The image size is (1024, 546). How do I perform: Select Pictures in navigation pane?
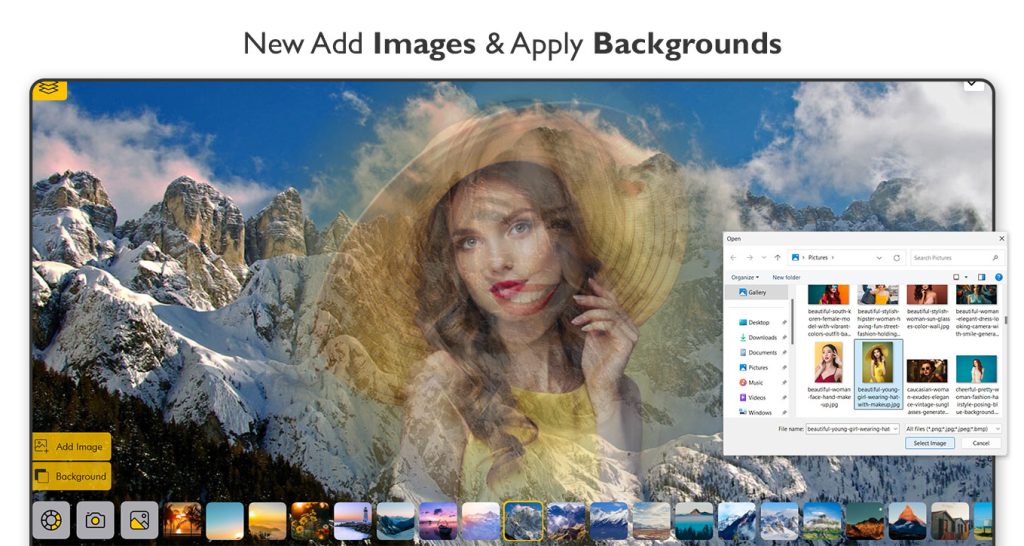click(754, 368)
